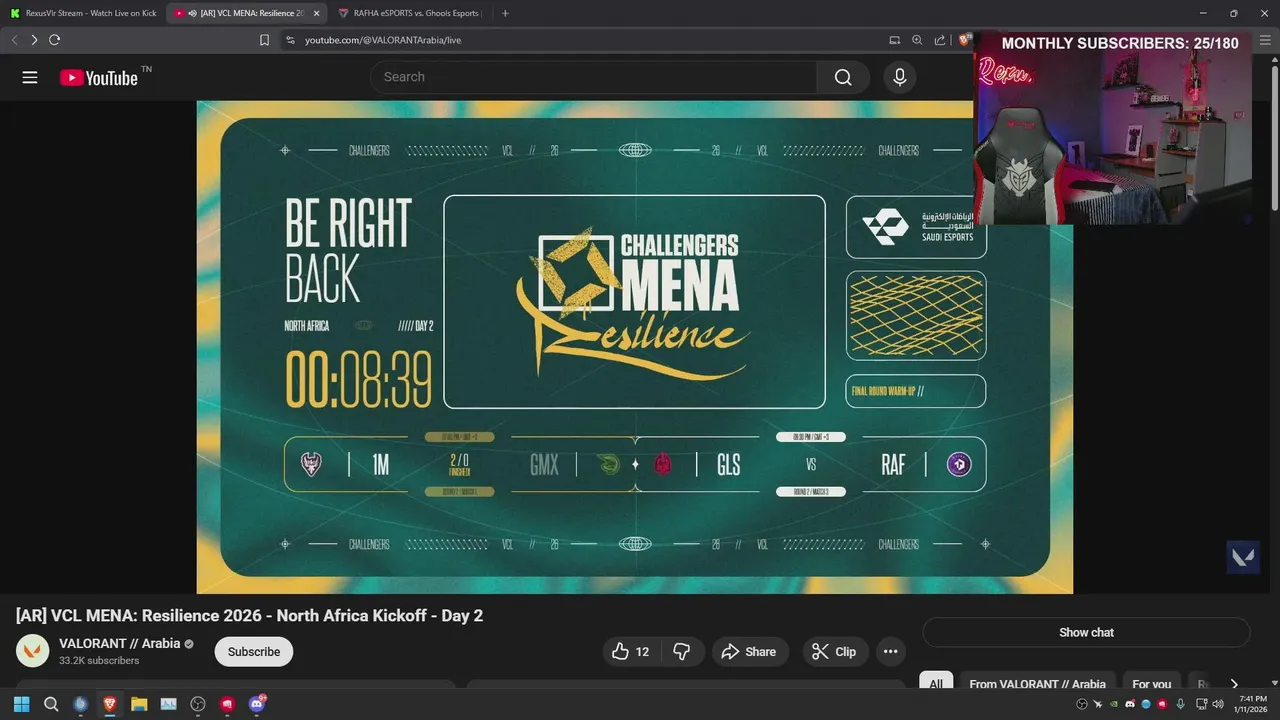Image resolution: width=1280 pixels, height=720 pixels.
Task: Open more actions three-dot menu
Action: 890,652
